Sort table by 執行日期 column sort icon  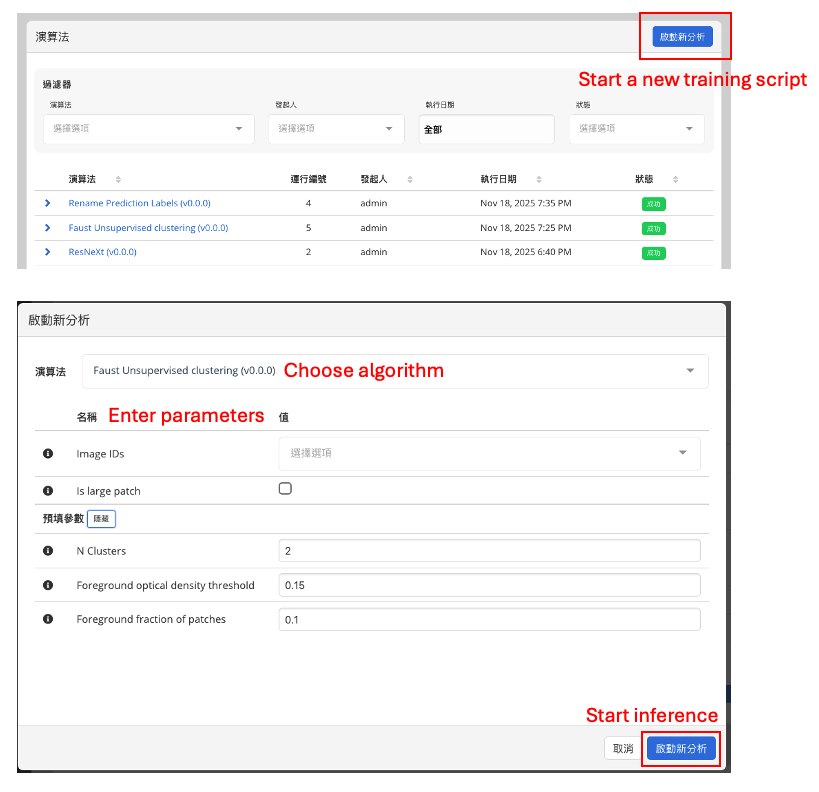click(x=538, y=180)
